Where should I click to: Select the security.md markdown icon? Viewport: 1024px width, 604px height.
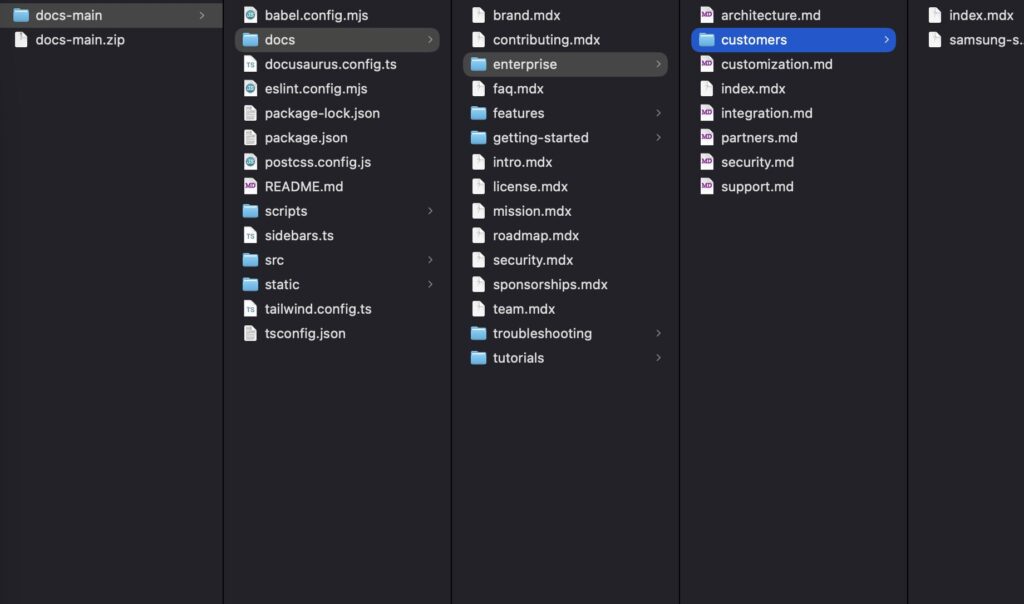click(x=706, y=162)
